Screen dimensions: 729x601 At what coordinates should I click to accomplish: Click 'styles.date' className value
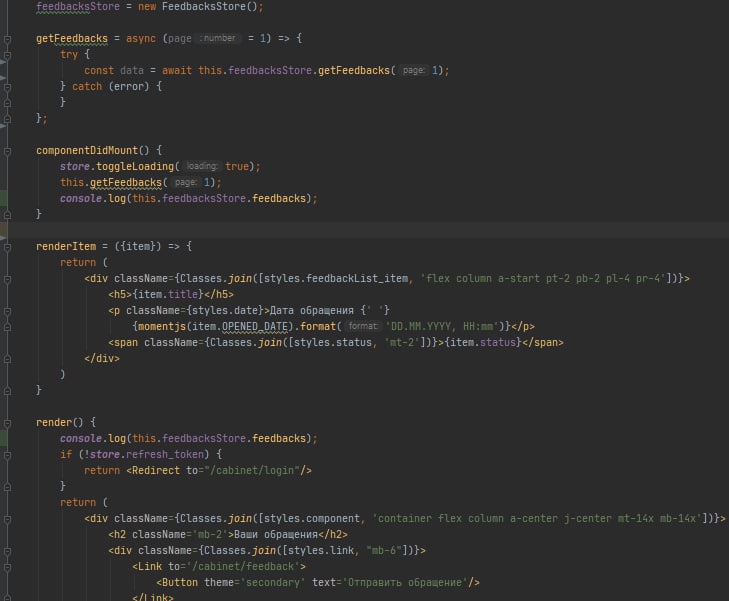click(x=225, y=310)
